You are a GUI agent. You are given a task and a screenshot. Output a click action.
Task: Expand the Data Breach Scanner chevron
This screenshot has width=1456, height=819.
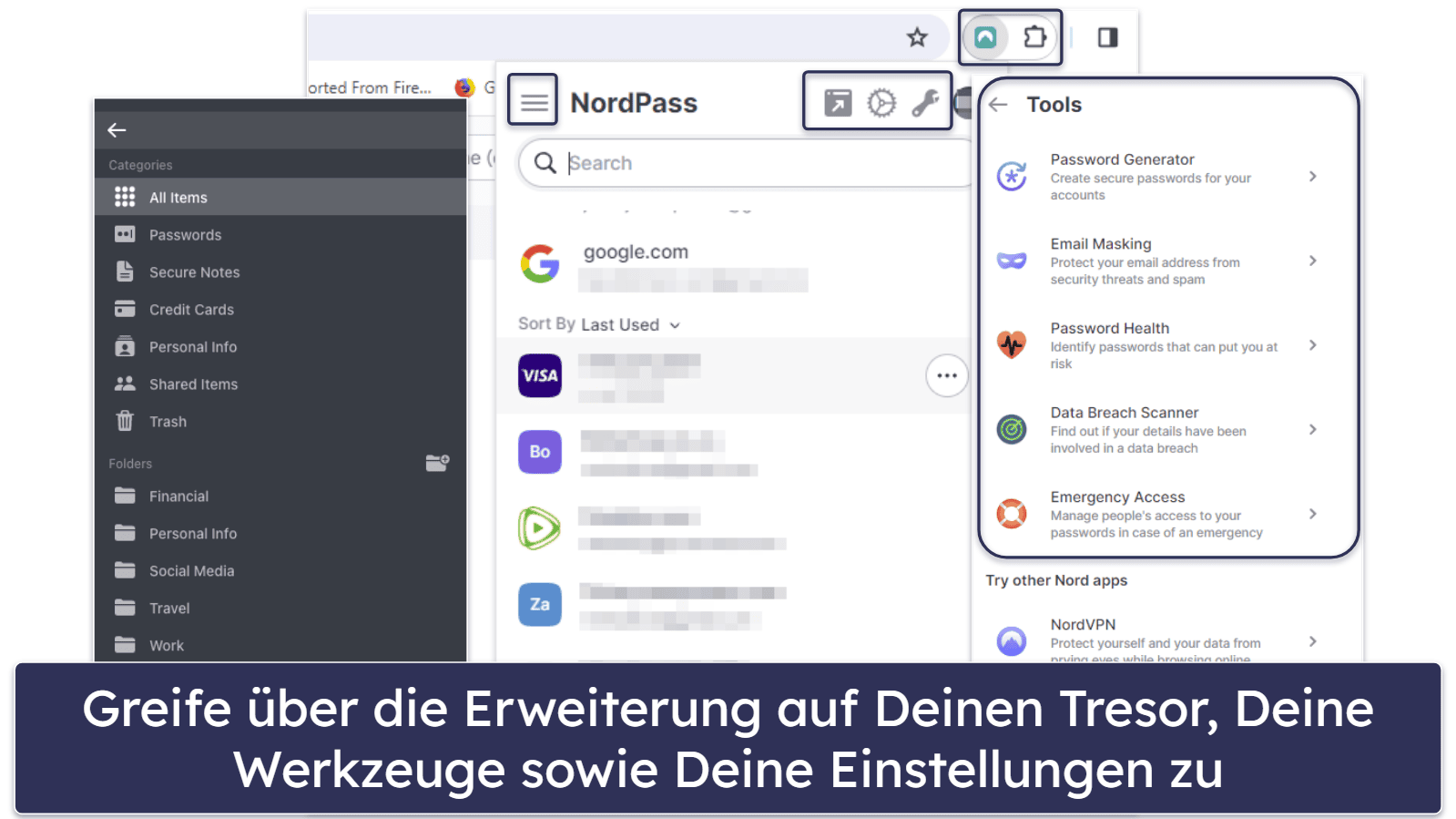(x=1312, y=429)
